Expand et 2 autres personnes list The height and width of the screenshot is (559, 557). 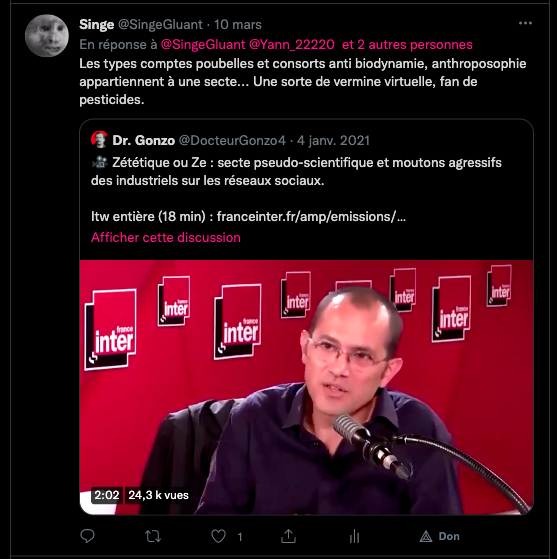pyautogui.click(x=407, y=45)
